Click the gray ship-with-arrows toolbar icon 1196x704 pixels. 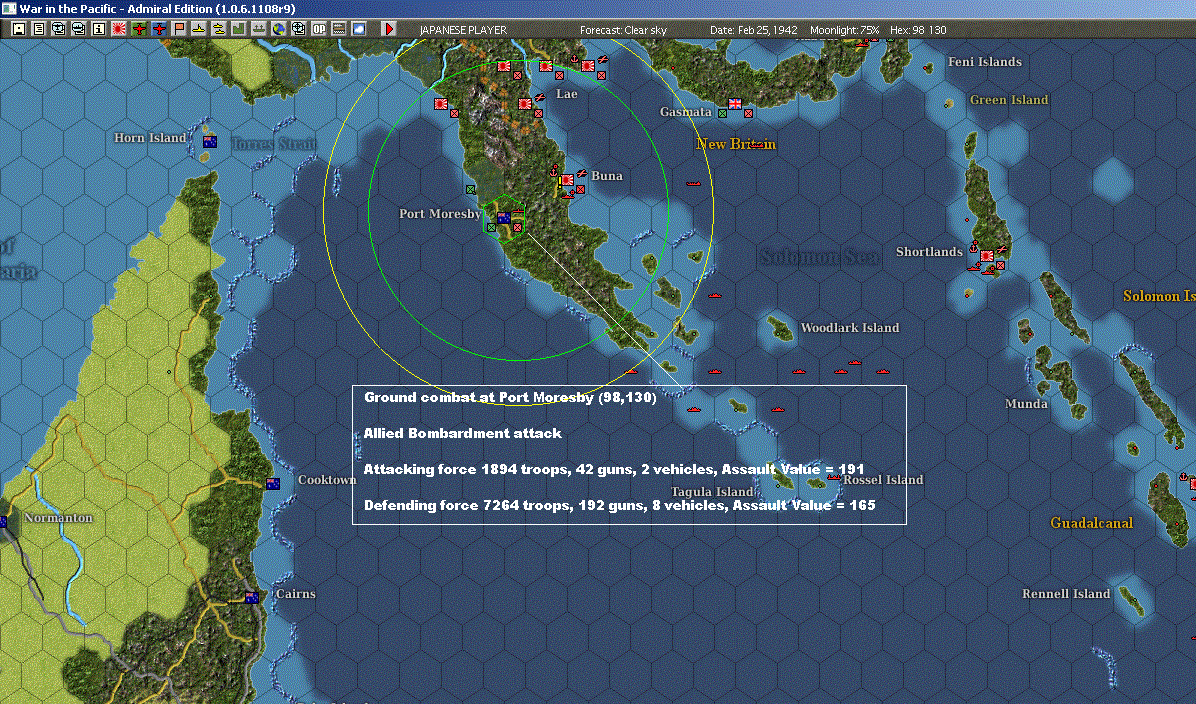coord(259,29)
